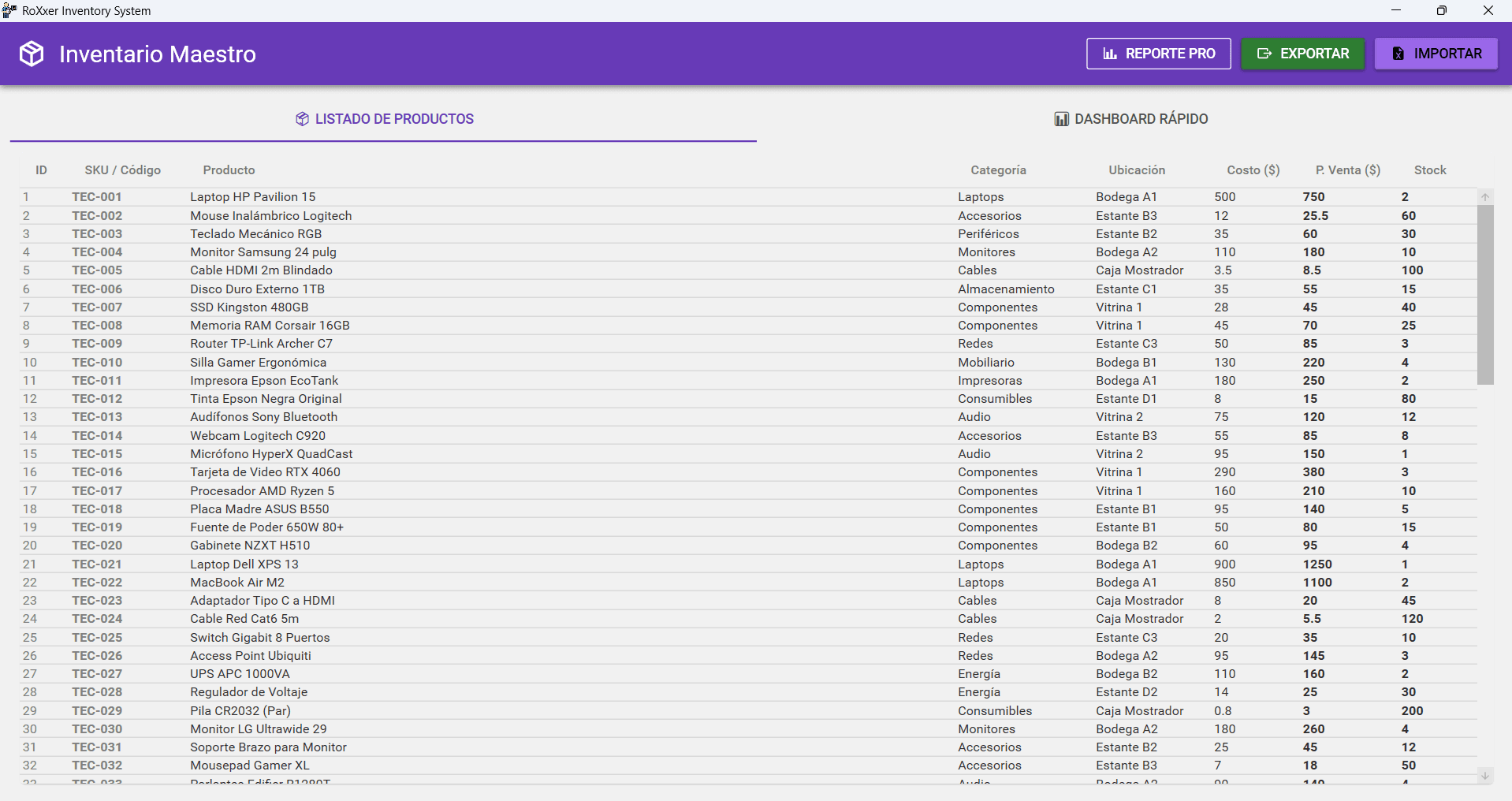
Task: Select Mouse Inalámbrico Logitech product
Action: (271, 216)
